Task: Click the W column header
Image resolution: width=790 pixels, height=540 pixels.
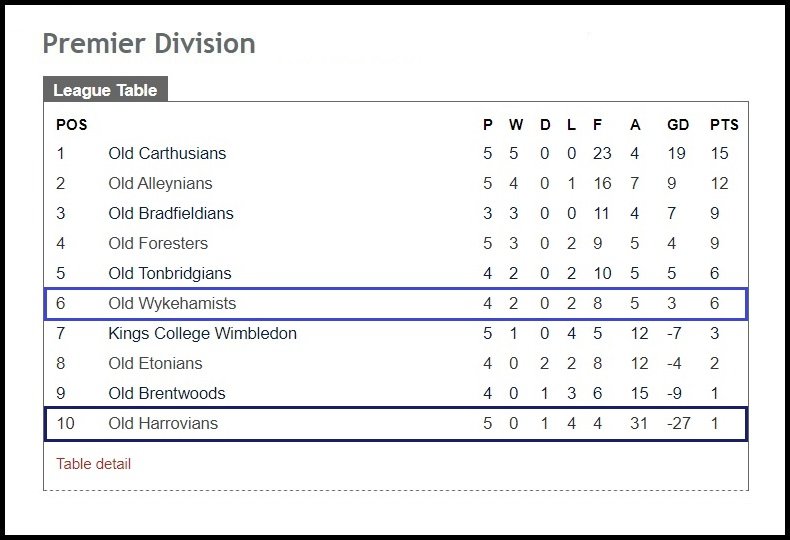Action: (x=516, y=125)
